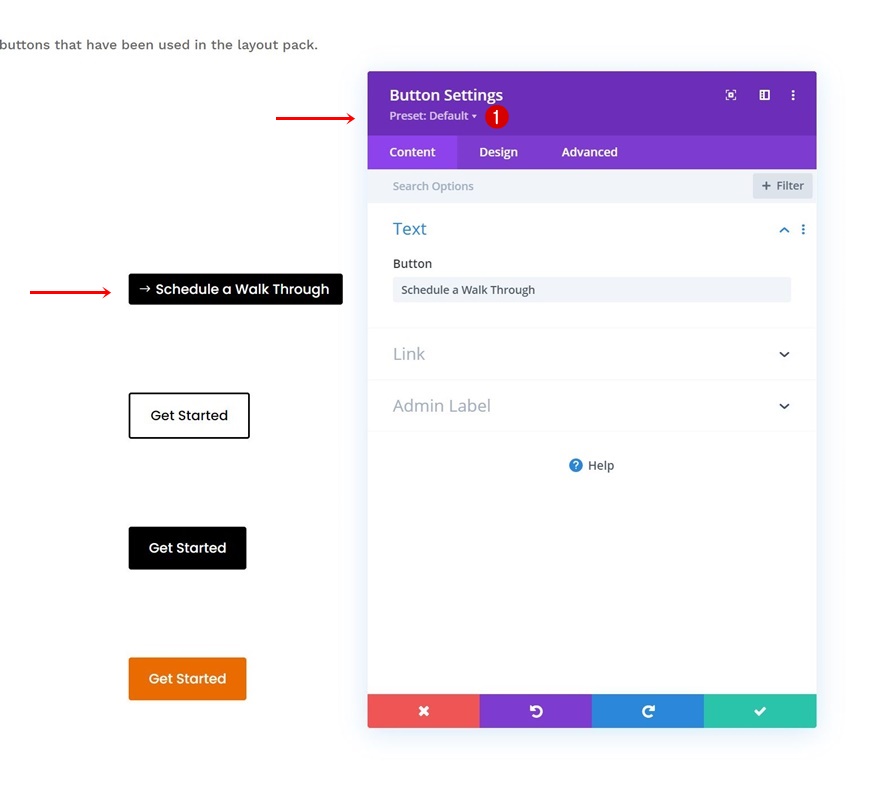Open the Button Settings three-dot menu
Screen dimensions: 880x801
point(793,95)
